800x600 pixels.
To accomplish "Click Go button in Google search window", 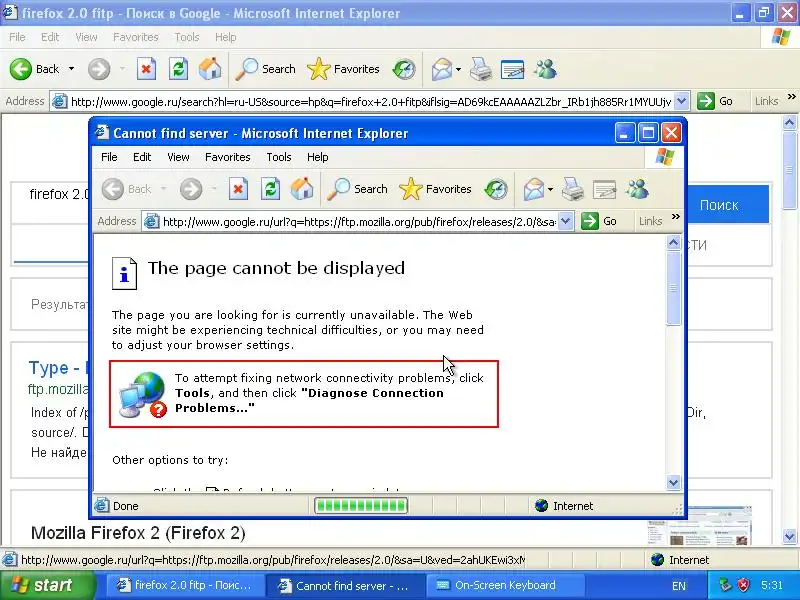I will 715,101.
